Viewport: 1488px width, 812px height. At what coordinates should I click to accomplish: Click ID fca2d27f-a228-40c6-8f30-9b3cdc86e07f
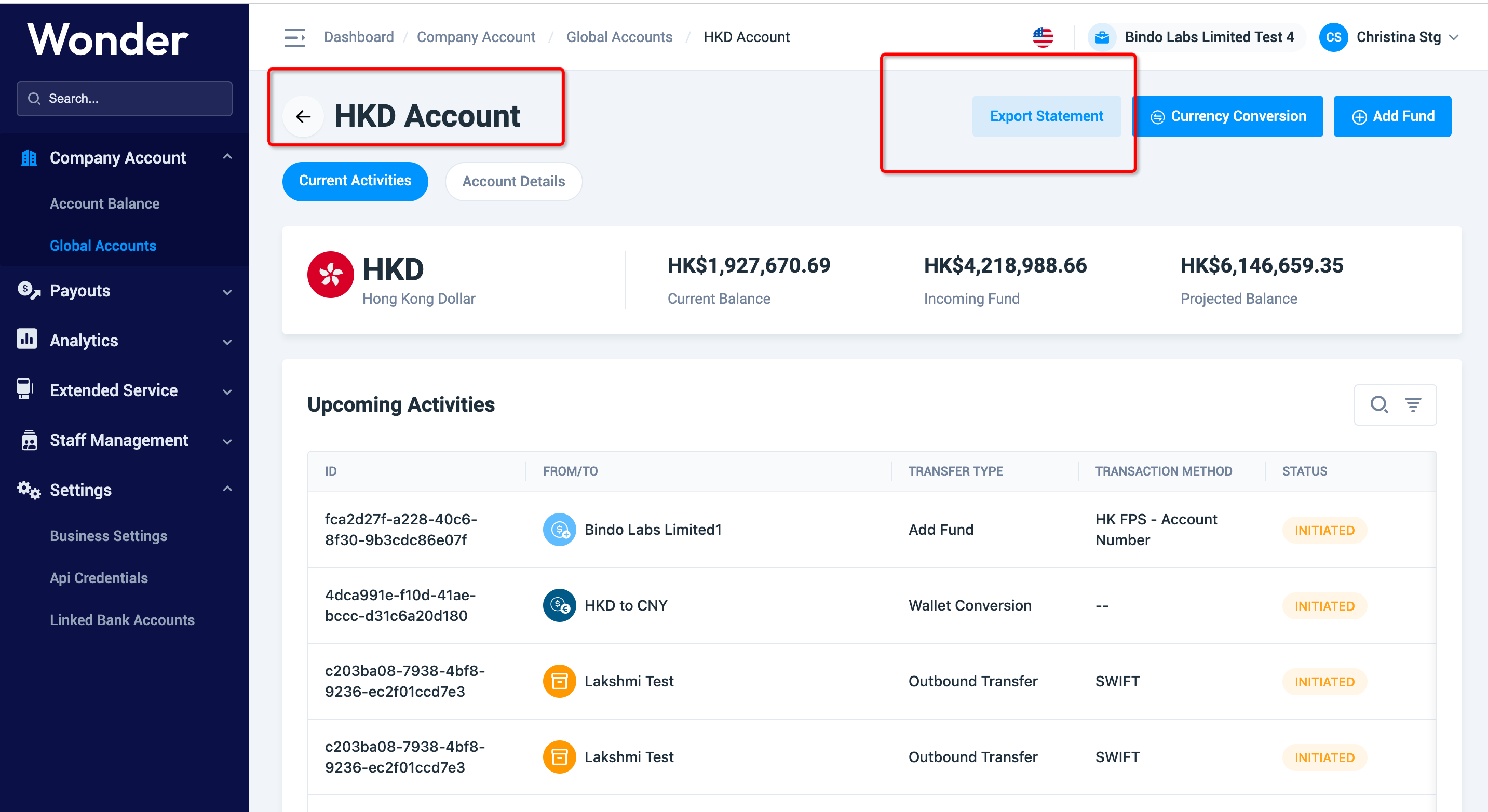tap(401, 530)
